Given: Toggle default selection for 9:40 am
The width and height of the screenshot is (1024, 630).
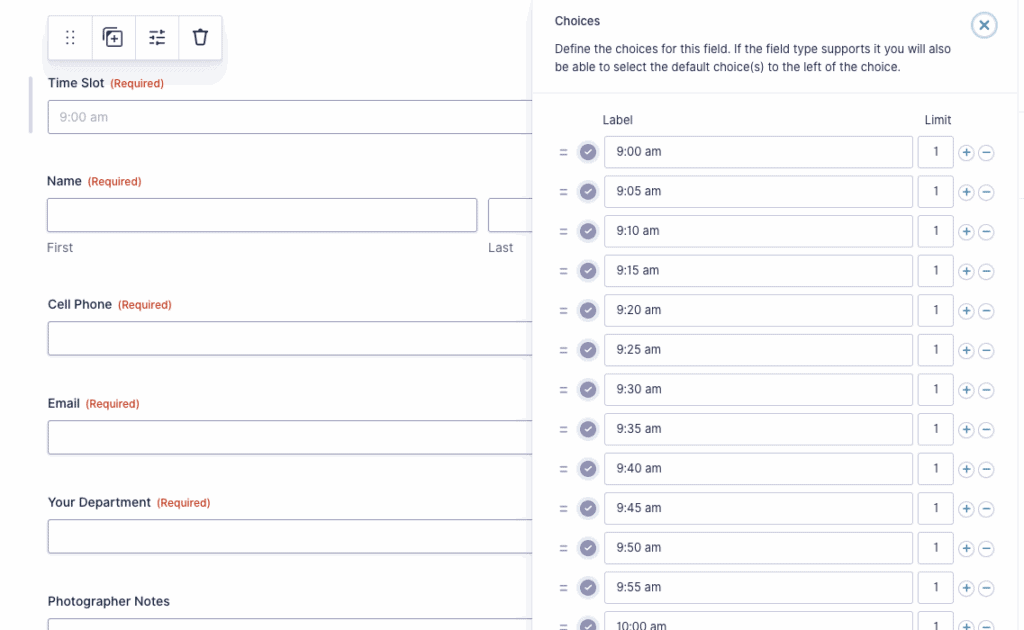Looking at the screenshot, I should (588, 469).
